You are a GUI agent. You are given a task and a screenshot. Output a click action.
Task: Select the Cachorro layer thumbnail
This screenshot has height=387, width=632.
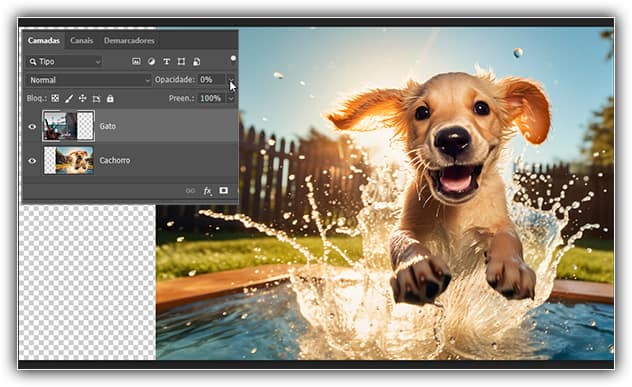69,160
